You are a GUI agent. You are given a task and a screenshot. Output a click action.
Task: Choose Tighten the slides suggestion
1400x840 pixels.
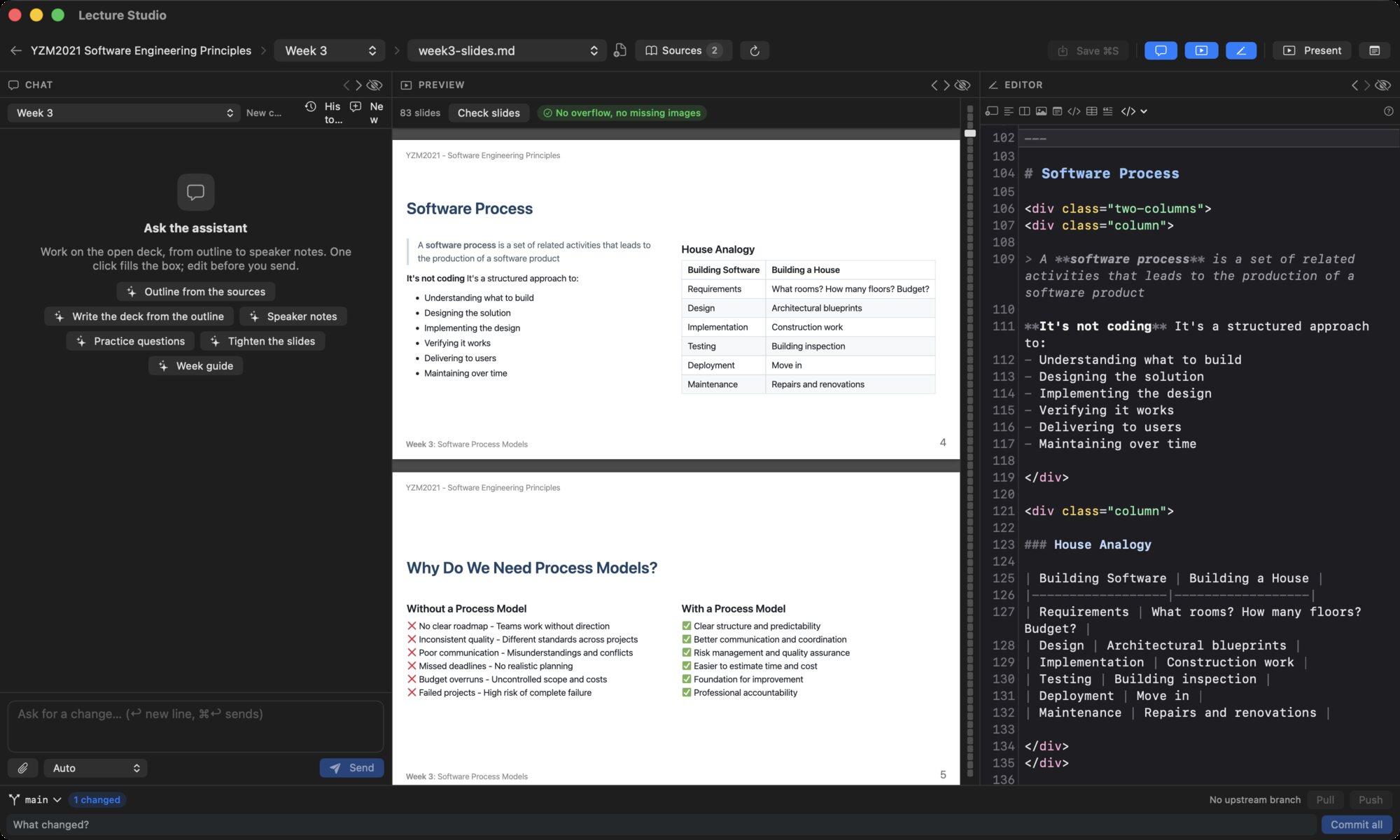tap(262, 341)
